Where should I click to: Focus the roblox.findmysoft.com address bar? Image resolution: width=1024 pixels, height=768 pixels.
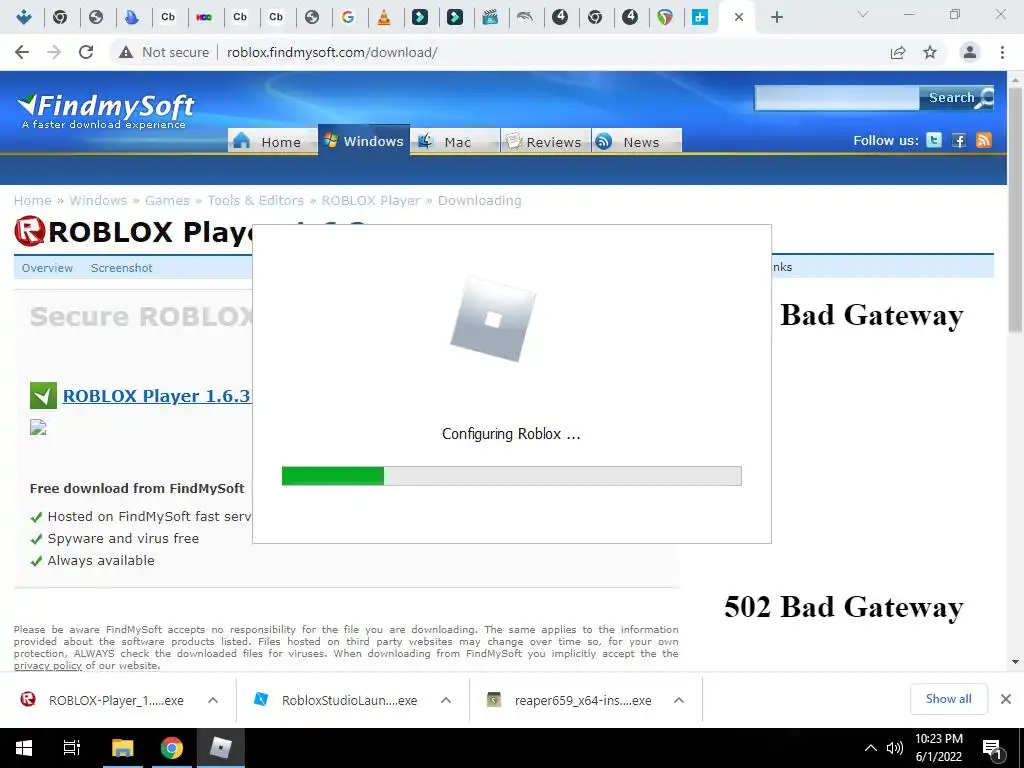(332, 52)
